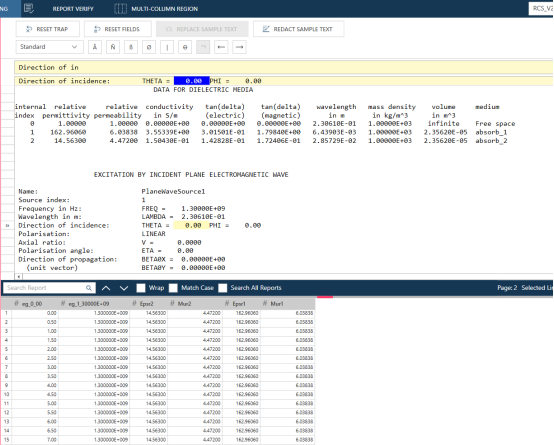The image size is (554, 445).
Task: Click the Mur2 column header
Action: (x=194, y=304)
